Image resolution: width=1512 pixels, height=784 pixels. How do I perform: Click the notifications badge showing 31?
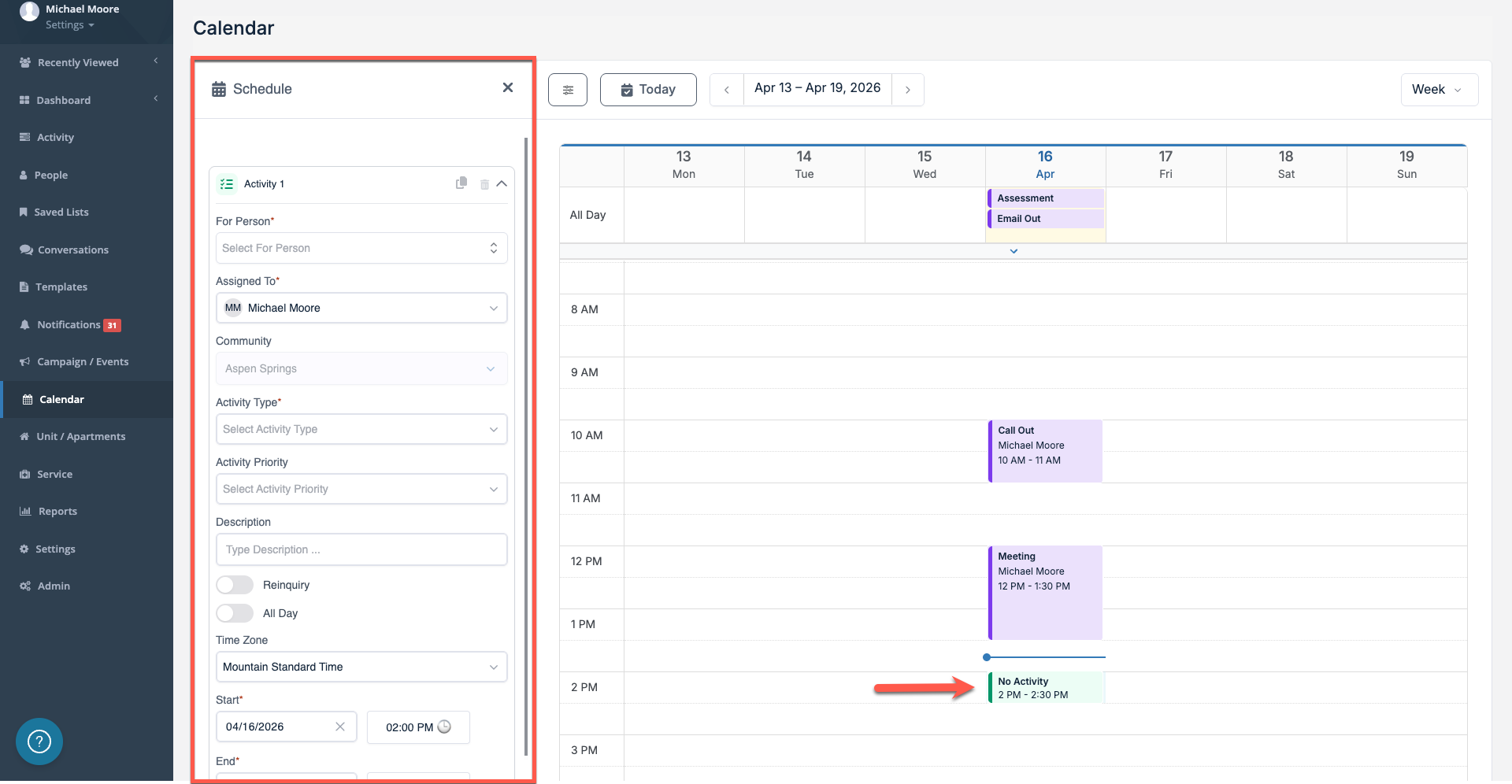click(112, 325)
